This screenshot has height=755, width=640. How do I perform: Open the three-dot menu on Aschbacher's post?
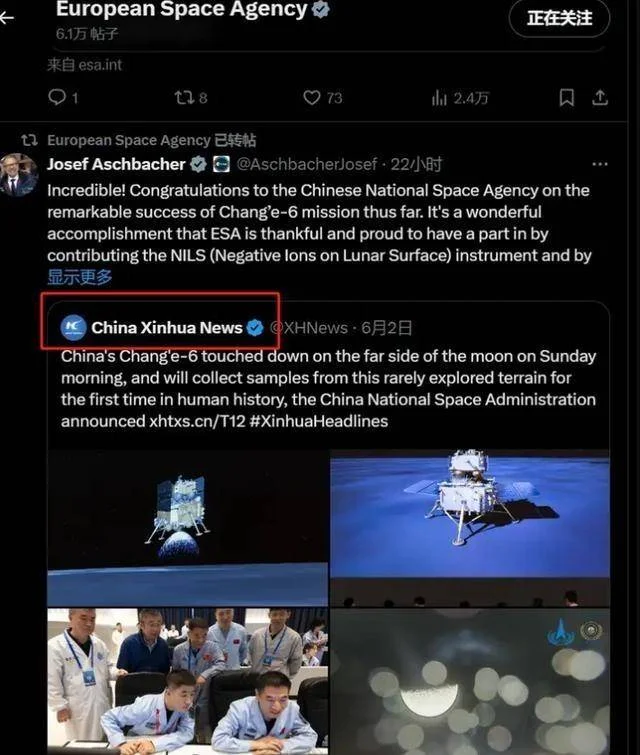(600, 164)
